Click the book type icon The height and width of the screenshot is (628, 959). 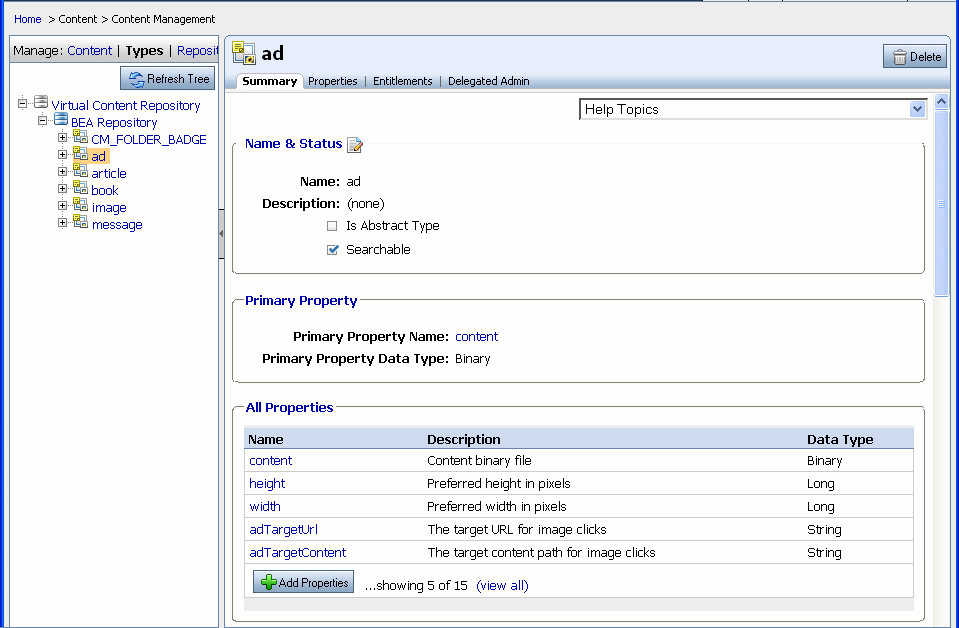point(81,188)
